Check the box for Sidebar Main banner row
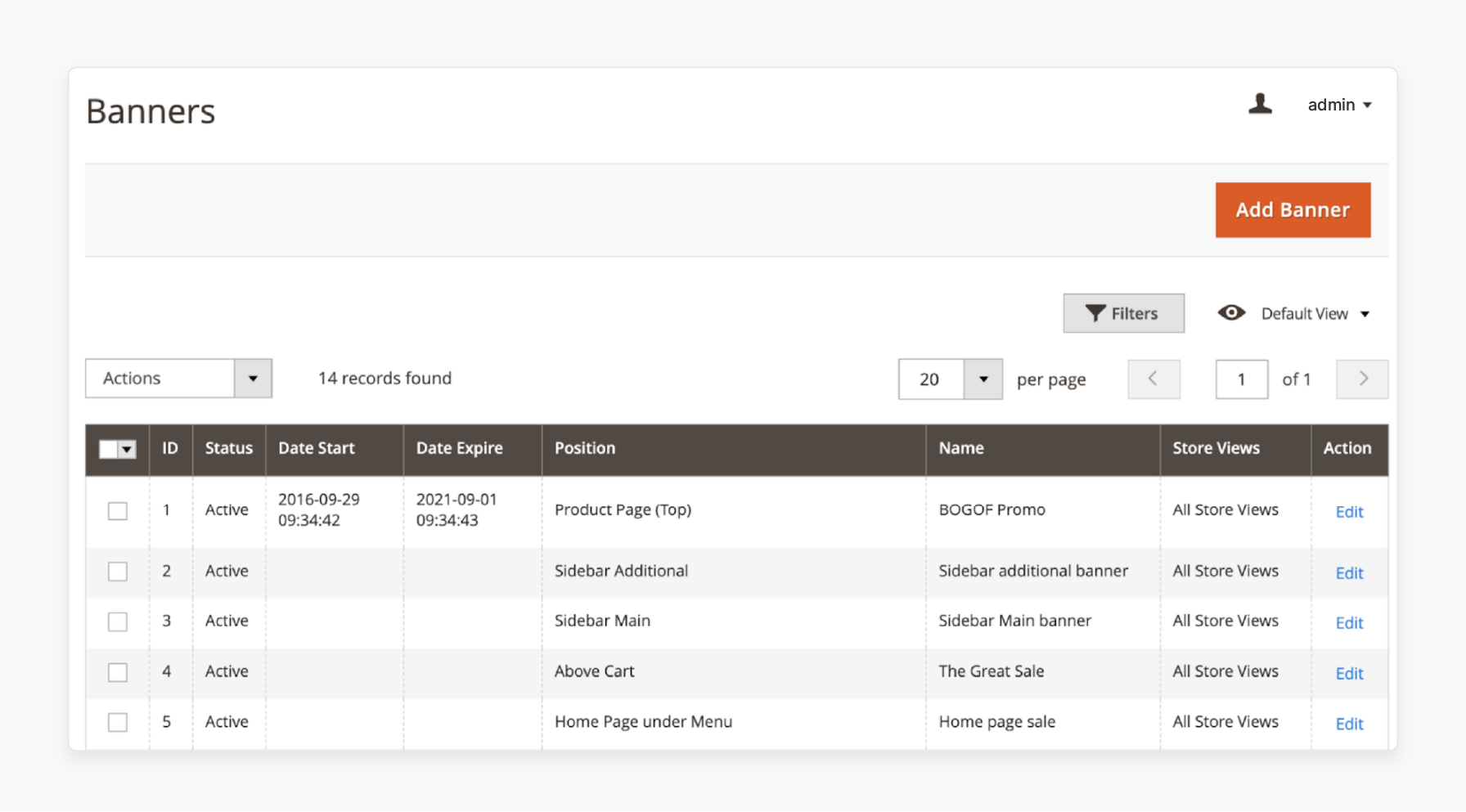The image size is (1466, 812). point(118,621)
